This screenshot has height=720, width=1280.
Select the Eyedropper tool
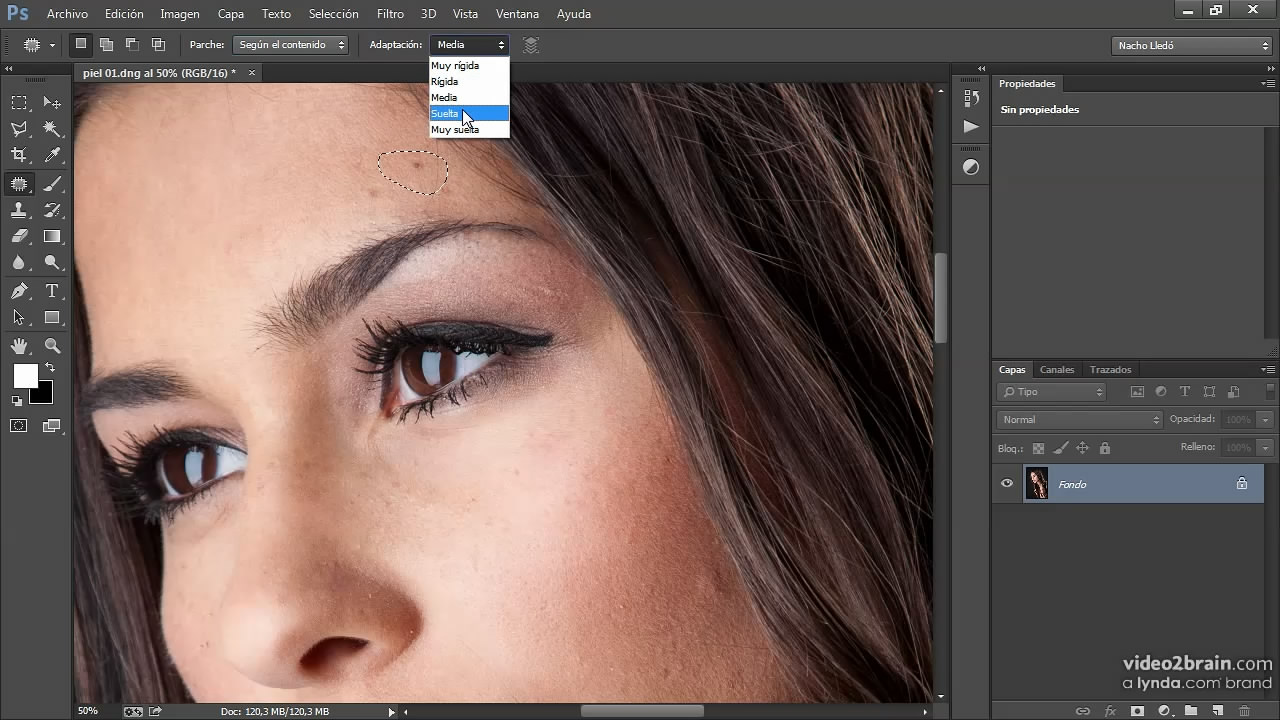click(52, 155)
